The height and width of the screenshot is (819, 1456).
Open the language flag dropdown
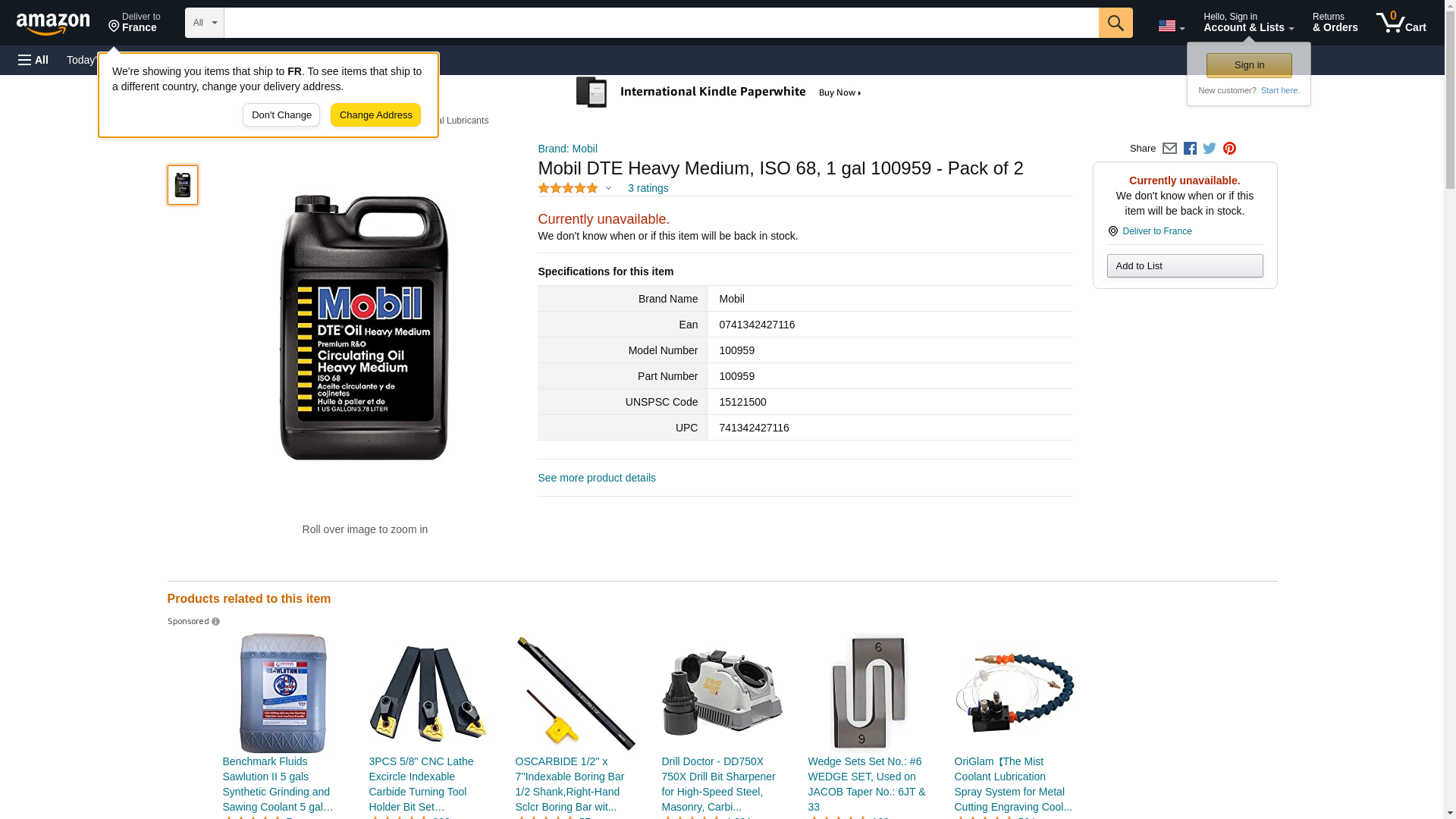point(1171,26)
